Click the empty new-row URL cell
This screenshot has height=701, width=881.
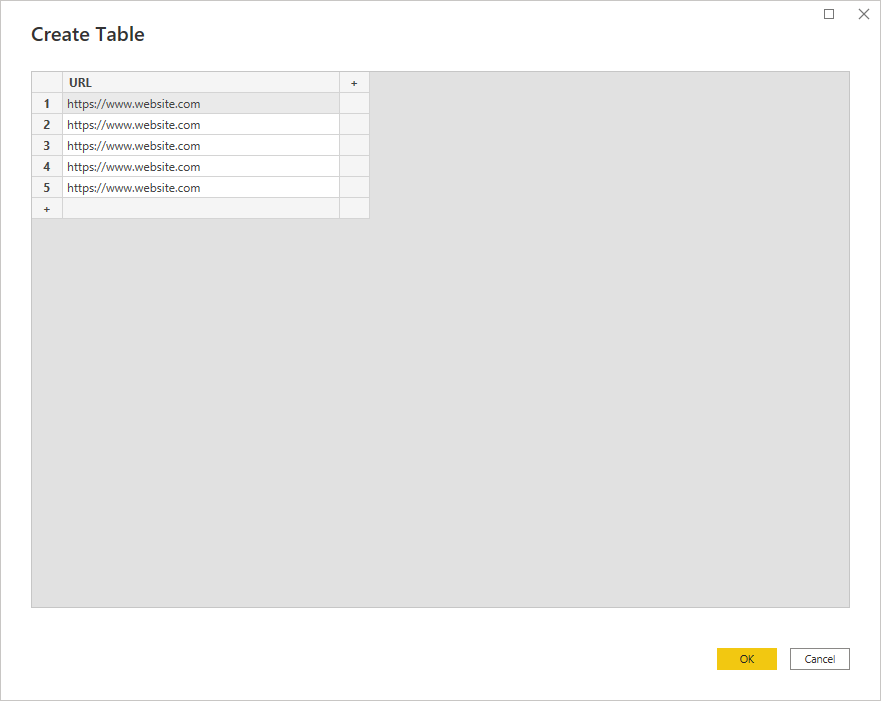pos(201,208)
